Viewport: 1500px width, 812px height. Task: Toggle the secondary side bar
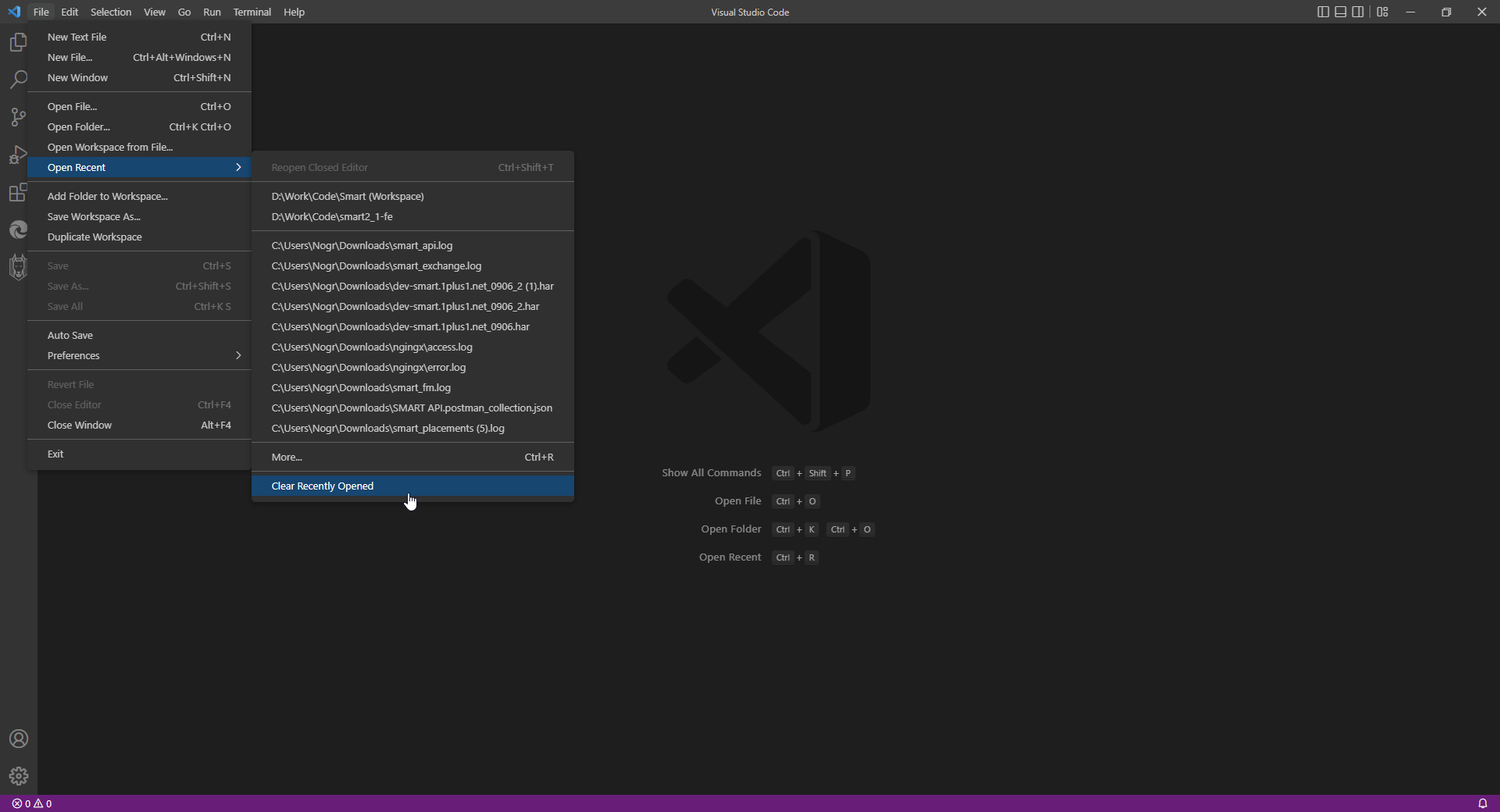coord(1359,12)
